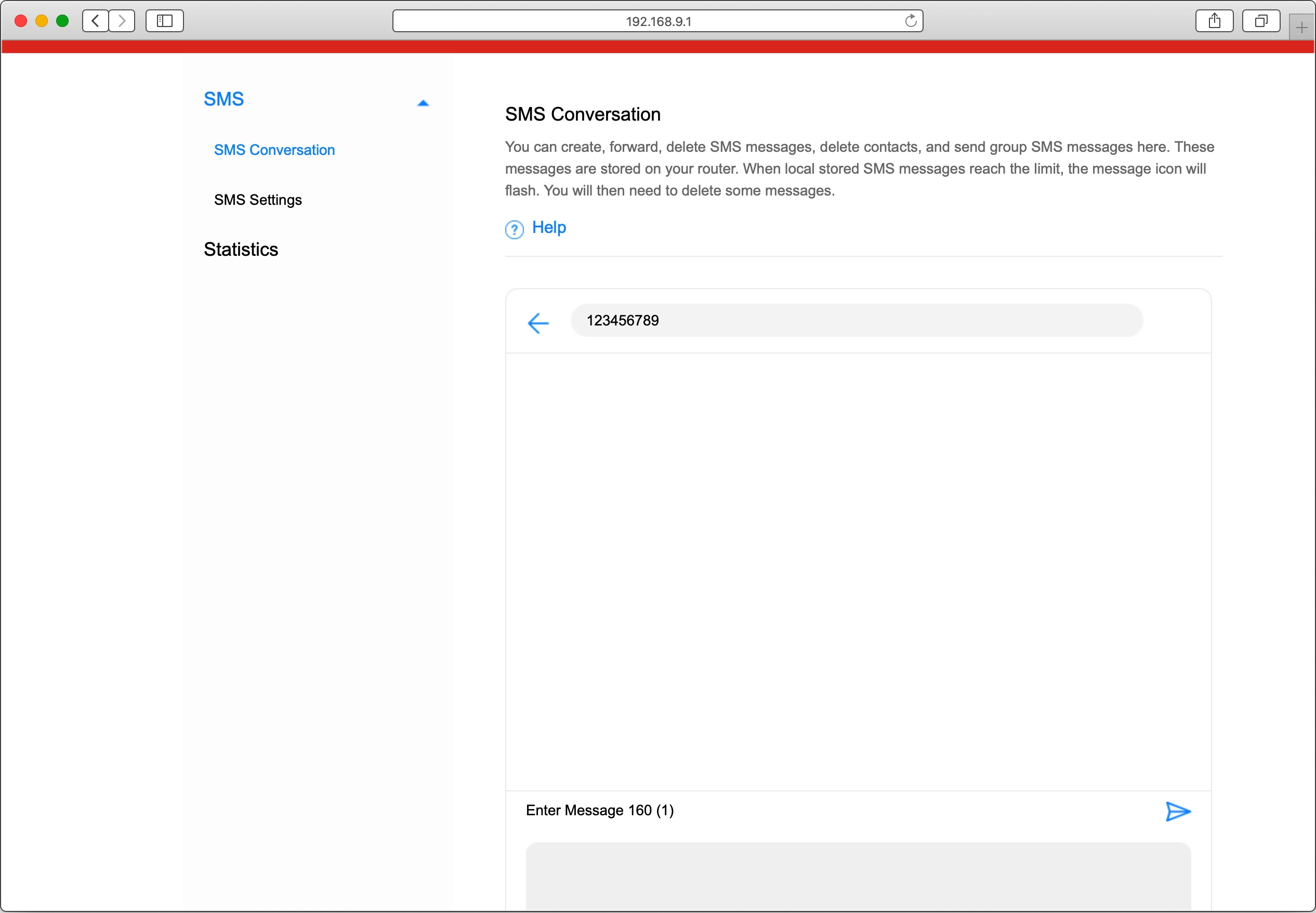Click the sidebar toggle icon in the toolbar
Screen dimensions: 1316x913
coord(164,20)
